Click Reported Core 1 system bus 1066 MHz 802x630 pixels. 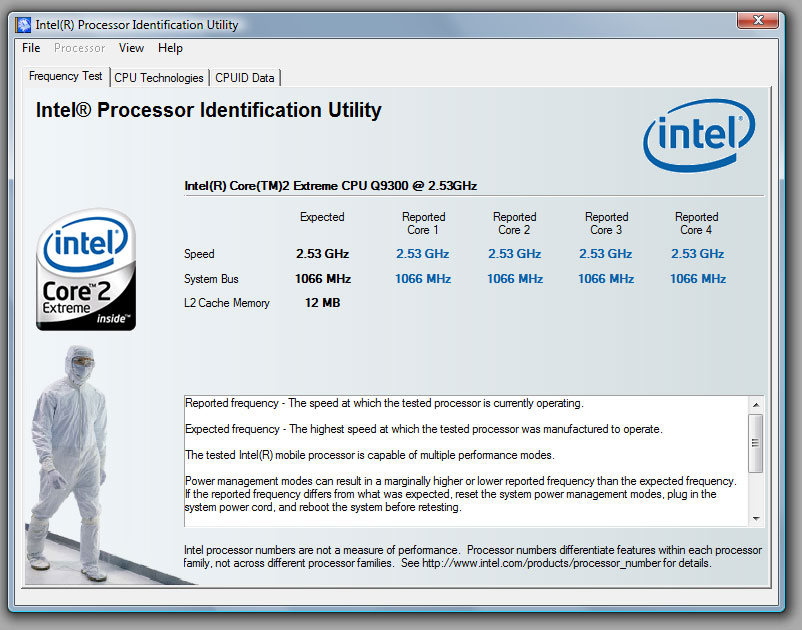pyautogui.click(x=423, y=279)
